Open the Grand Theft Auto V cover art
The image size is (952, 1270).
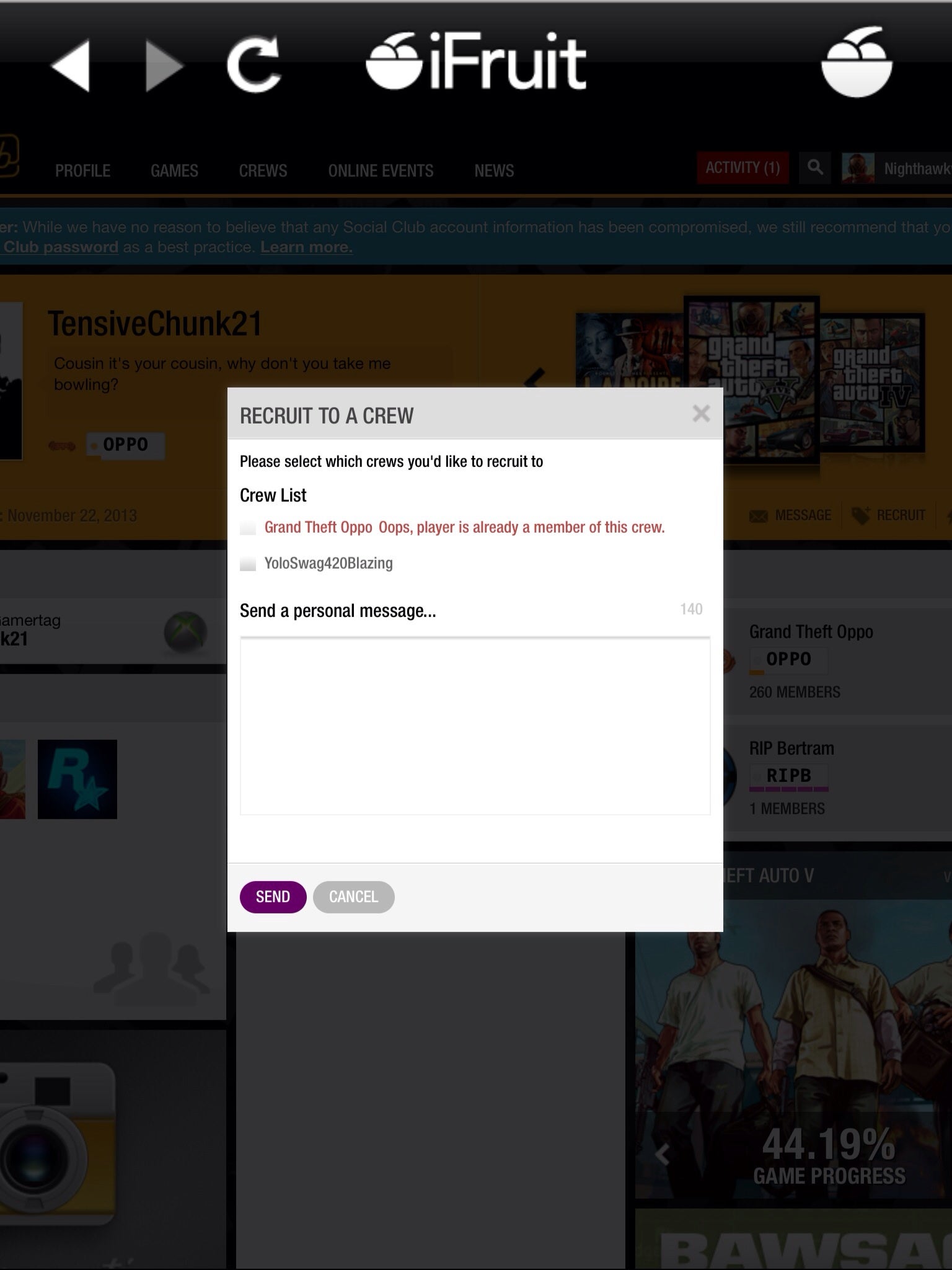(752, 379)
